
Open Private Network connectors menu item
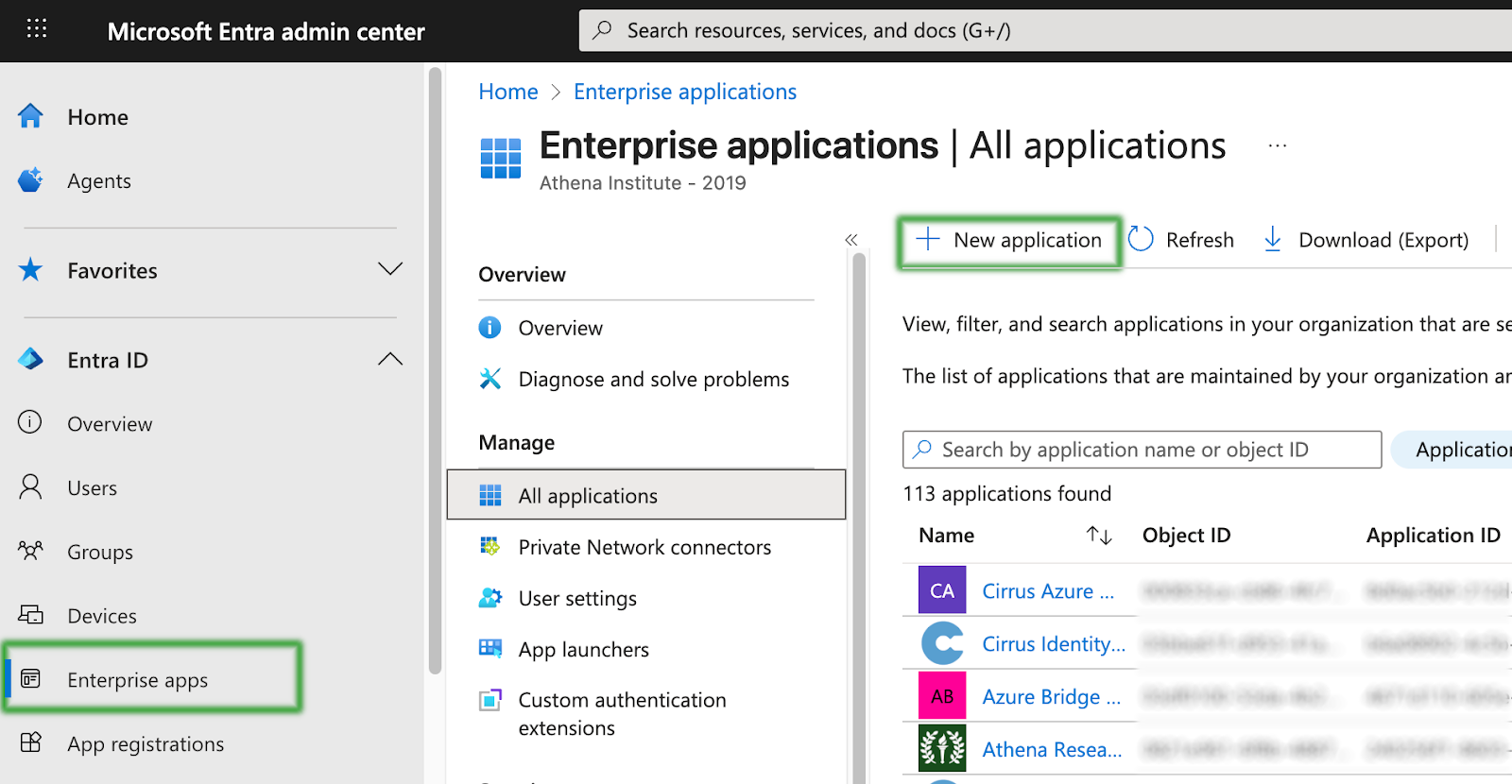(644, 547)
